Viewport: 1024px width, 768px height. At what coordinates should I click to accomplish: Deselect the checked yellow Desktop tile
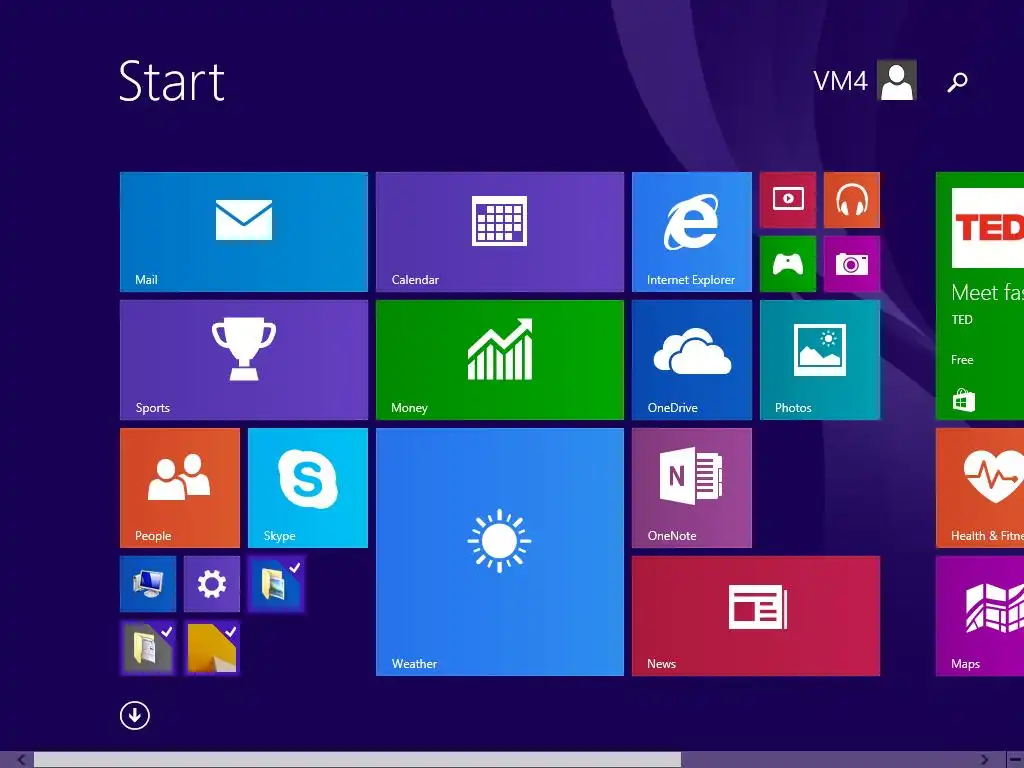(x=212, y=648)
